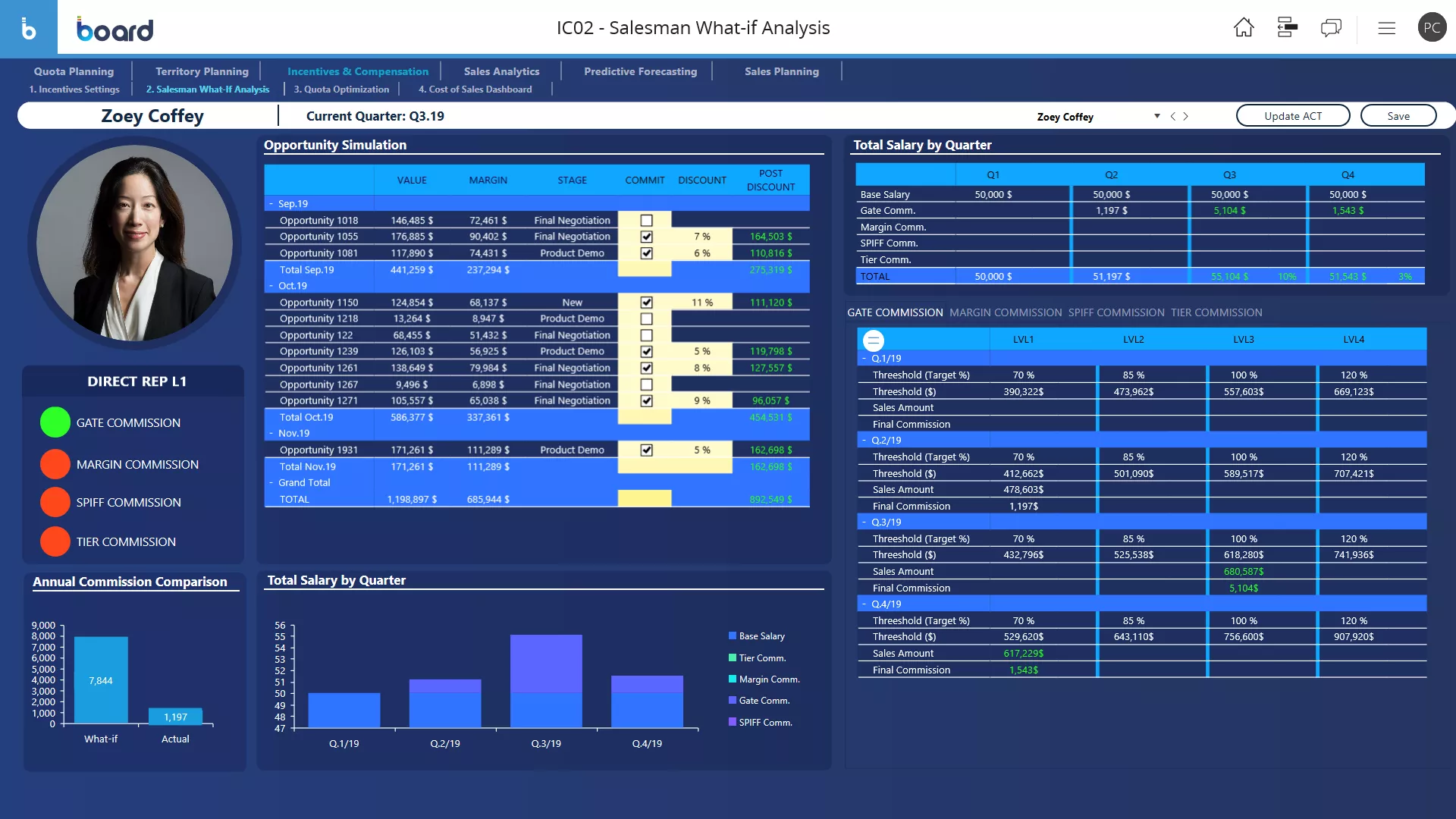Viewport: 1456px width, 819px height.
Task: Select MARGIN COMMISSION commission tab
Action: click(x=1005, y=312)
